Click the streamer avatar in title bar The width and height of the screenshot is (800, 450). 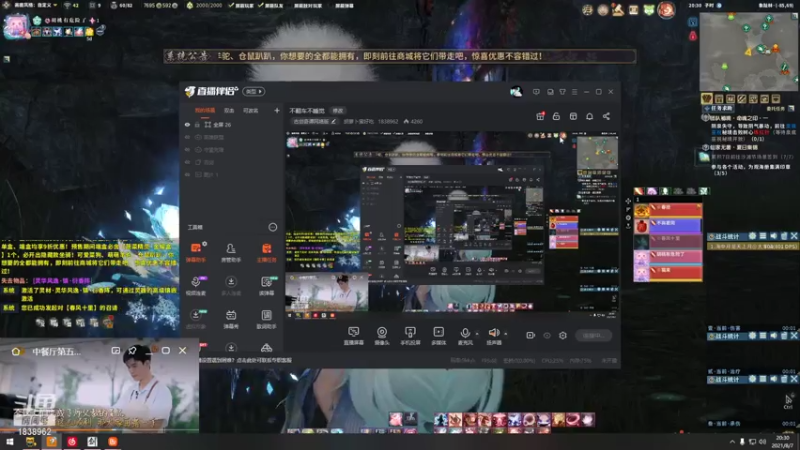516,91
